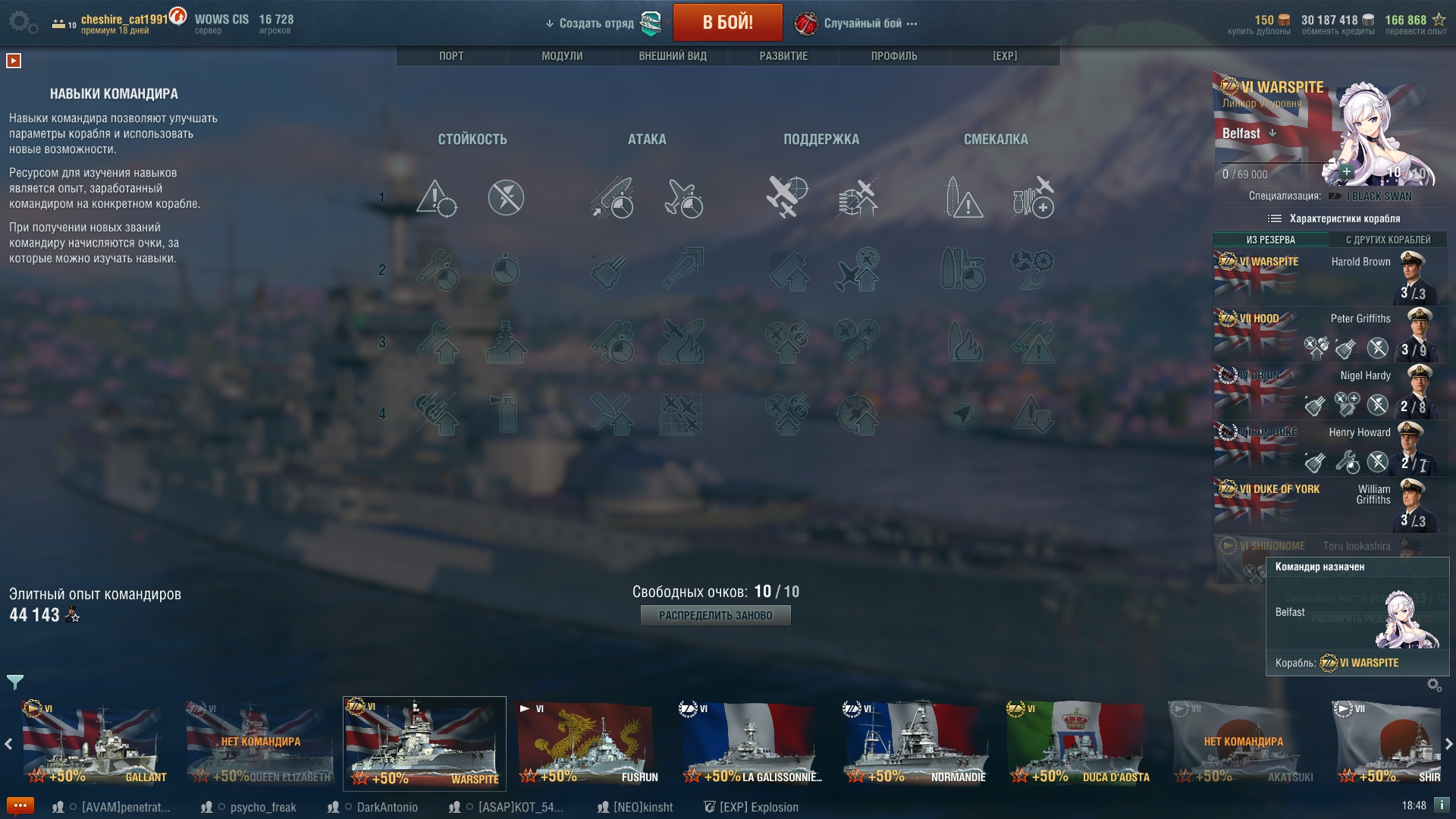This screenshot has height=819, width=1456.
Task: Switch to С ДРУГИХ КОРАБЛЕЙ commander list
Action: [1388, 240]
